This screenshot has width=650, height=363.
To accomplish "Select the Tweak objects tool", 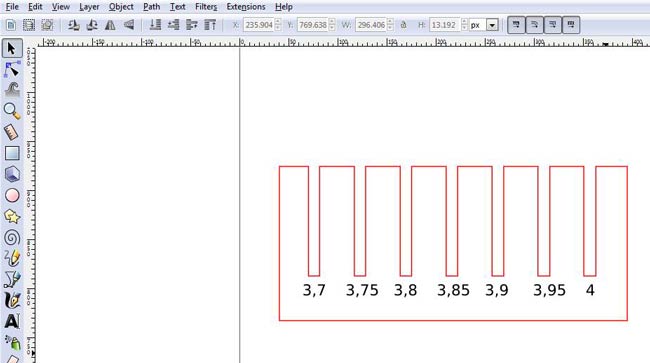I will coord(12,89).
